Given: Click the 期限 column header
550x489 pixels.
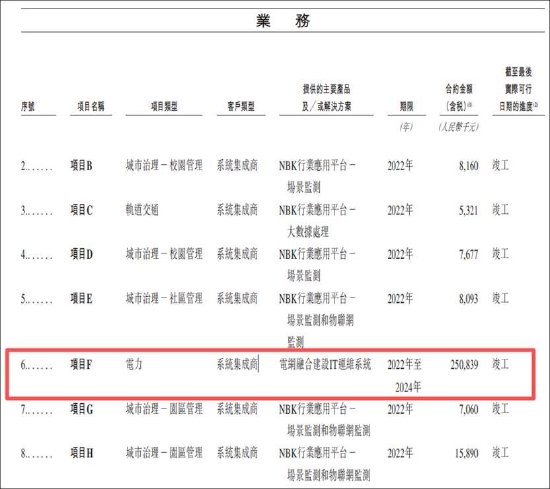Looking at the screenshot, I should (x=407, y=106).
